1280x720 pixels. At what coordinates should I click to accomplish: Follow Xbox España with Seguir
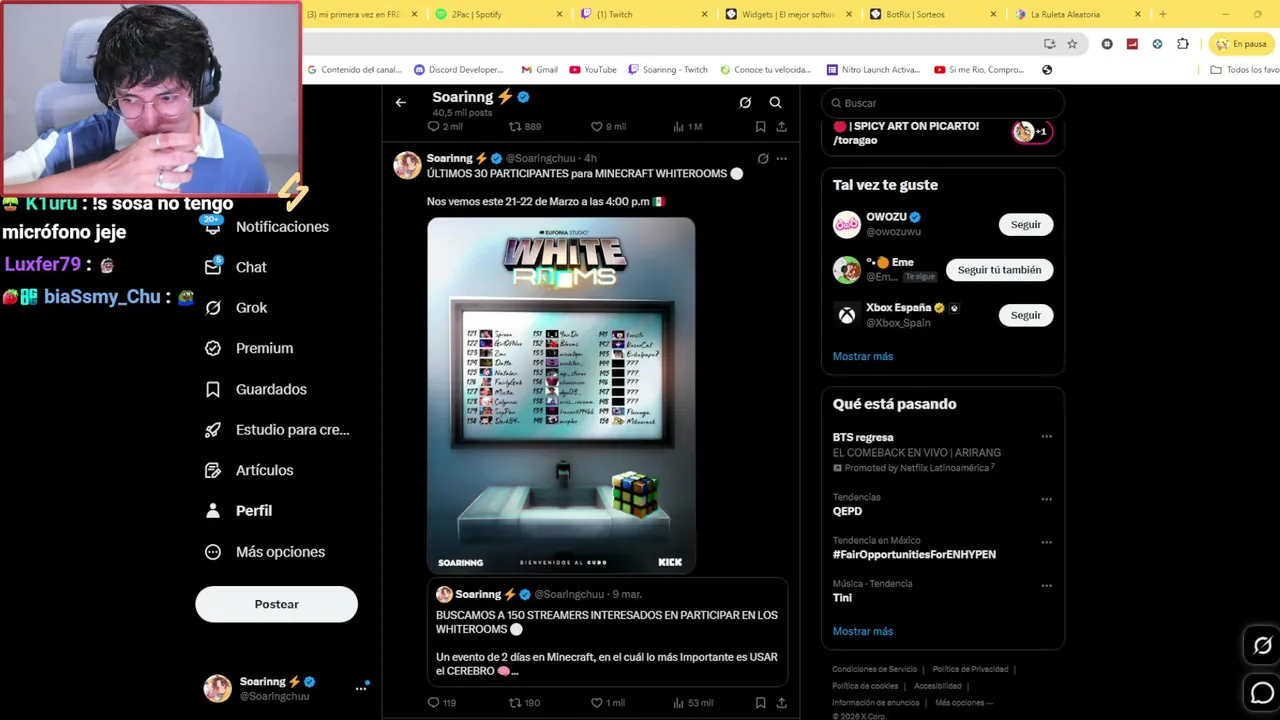pyautogui.click(x=1025, y=315)
